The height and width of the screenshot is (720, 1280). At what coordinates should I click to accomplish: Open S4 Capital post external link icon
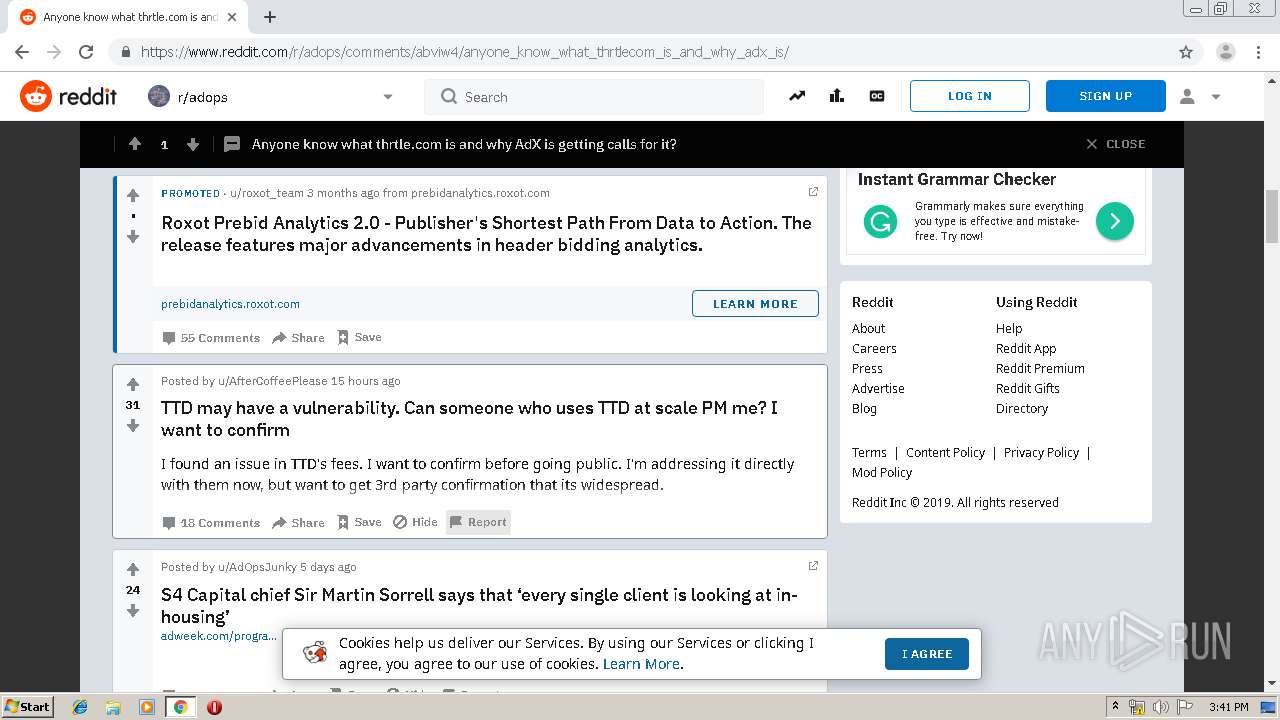pos(813,566)
